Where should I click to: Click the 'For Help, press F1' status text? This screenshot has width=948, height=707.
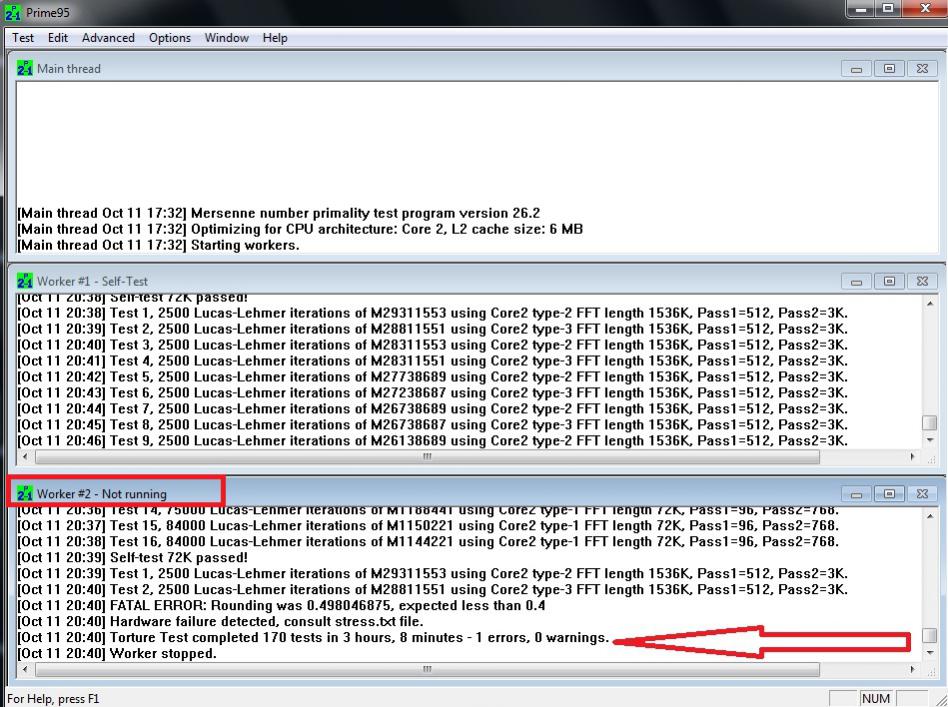point(53,699)
